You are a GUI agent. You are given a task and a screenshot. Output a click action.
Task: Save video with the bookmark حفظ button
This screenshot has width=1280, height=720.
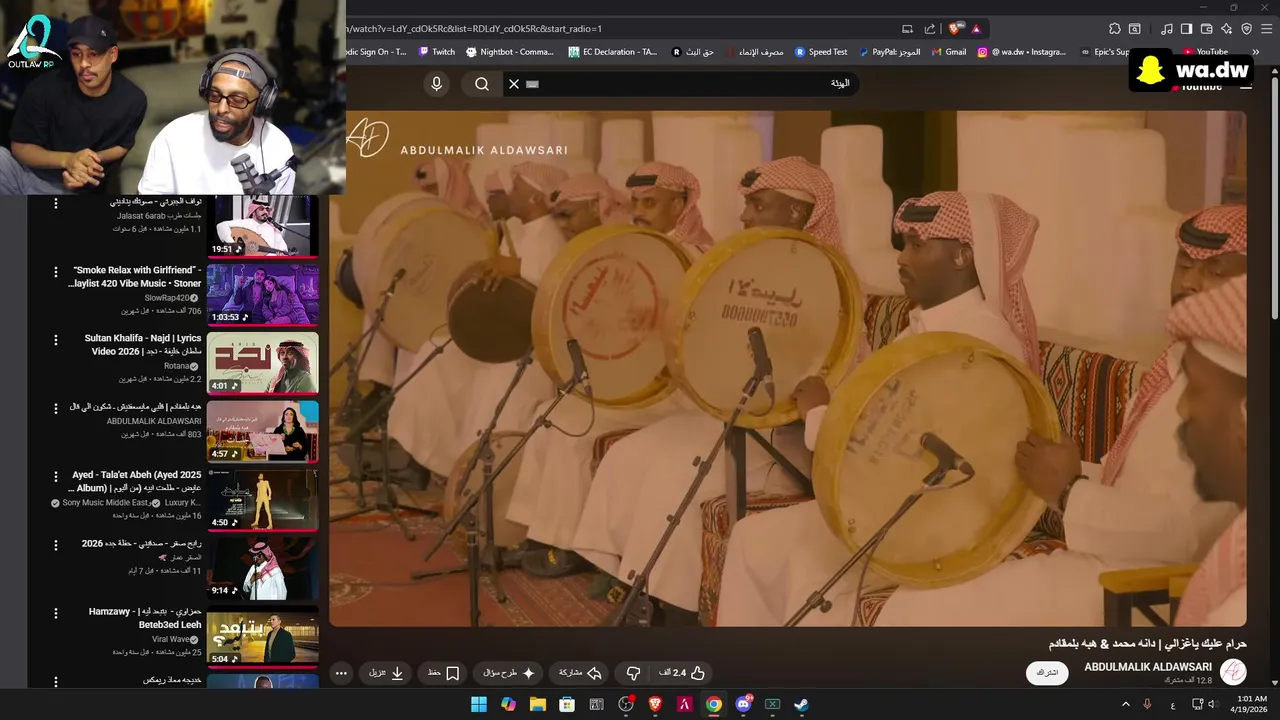tap(443, 673)
